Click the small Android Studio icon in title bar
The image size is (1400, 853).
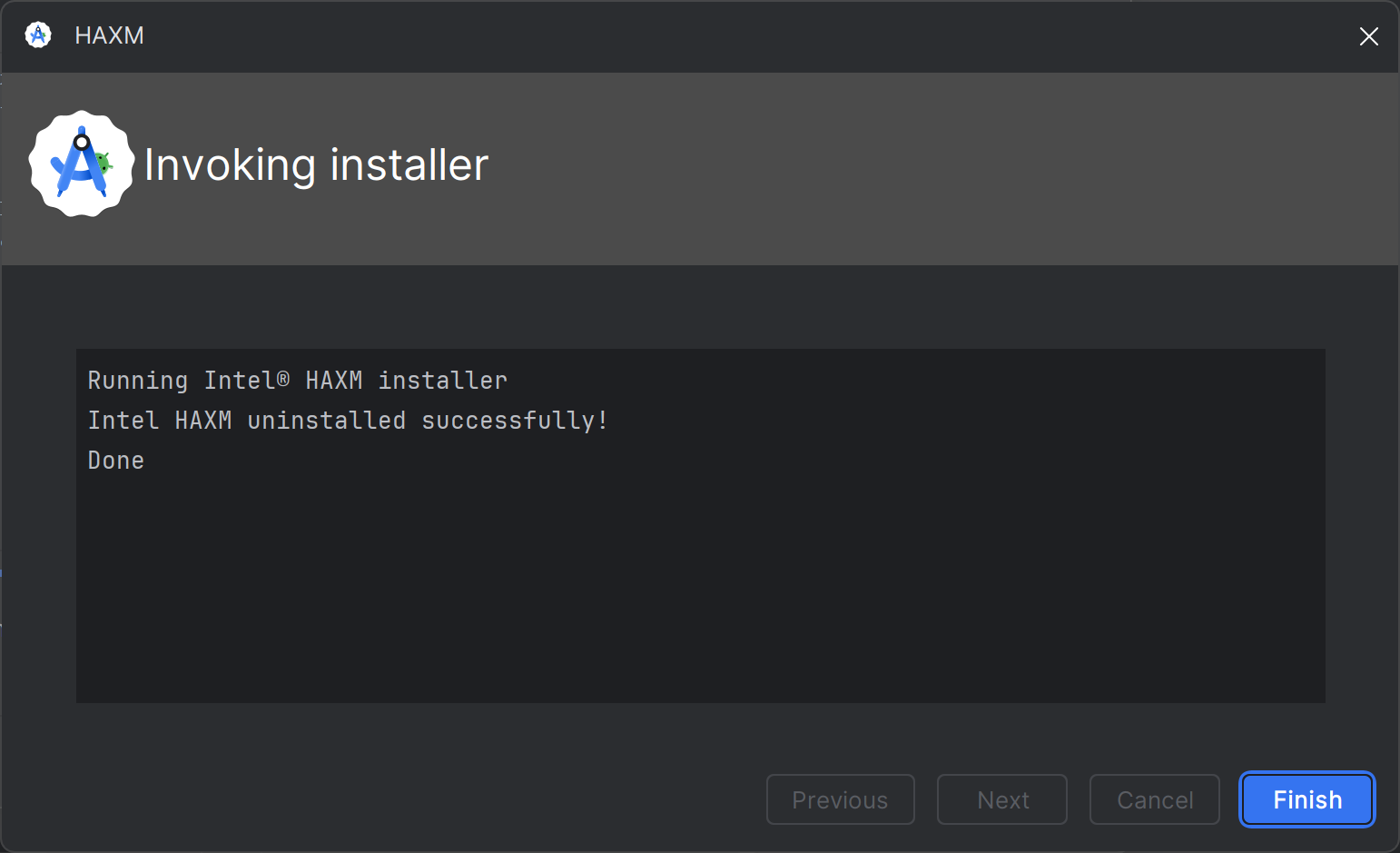point(38,35)
